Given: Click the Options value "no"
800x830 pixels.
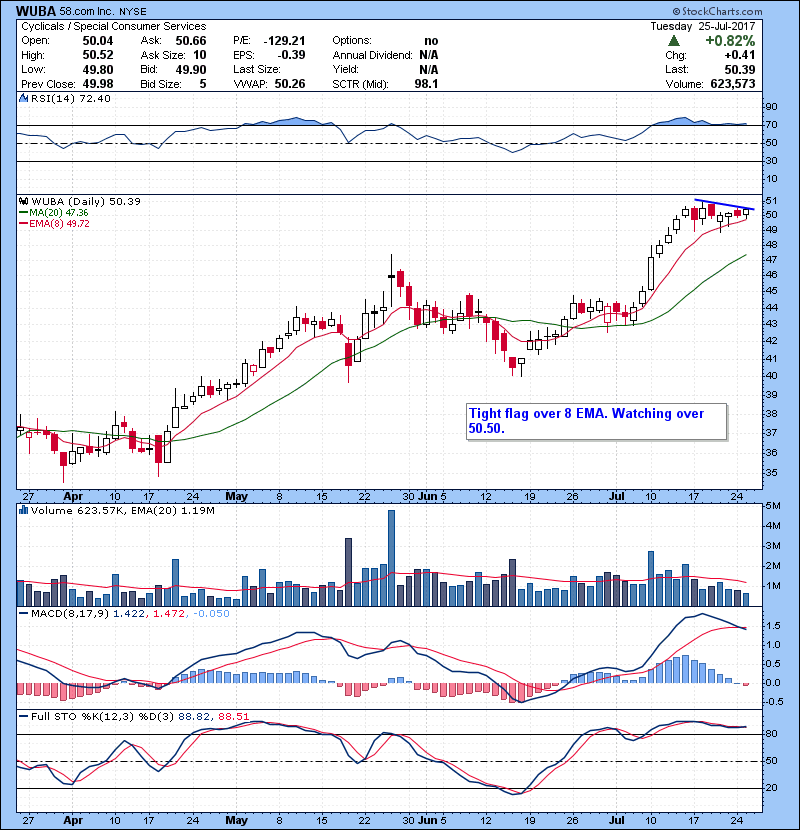Looking at the screenshot, I should click(x=431, y=41).
